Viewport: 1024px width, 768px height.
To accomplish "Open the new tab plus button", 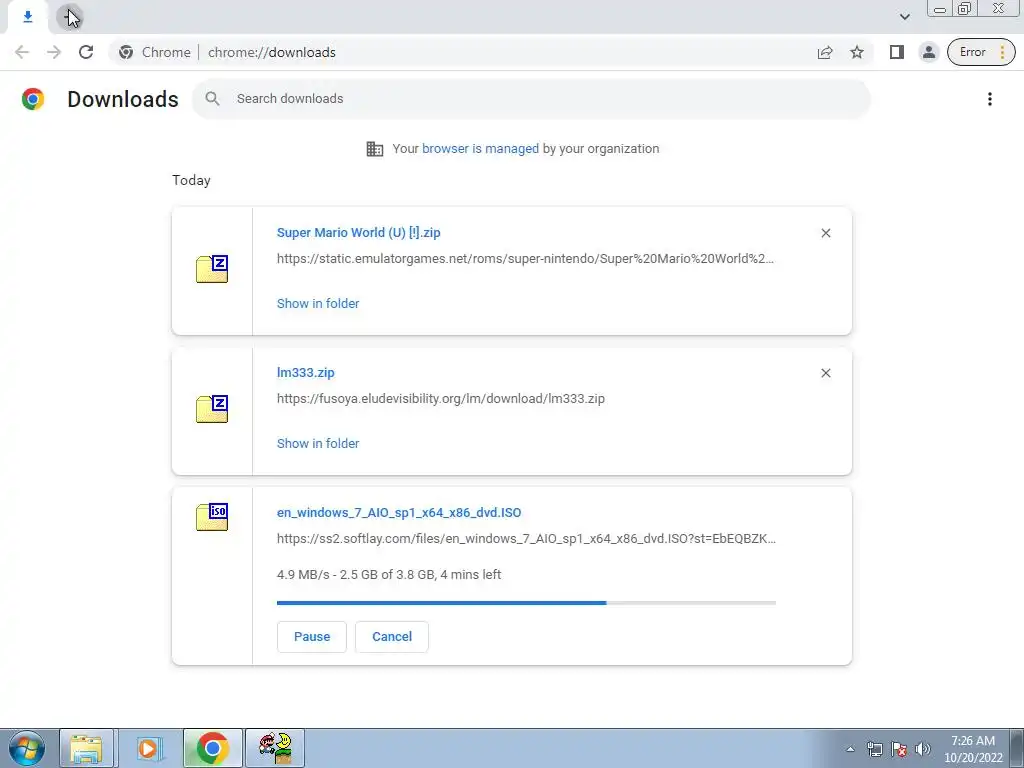I will click(69, 17).
